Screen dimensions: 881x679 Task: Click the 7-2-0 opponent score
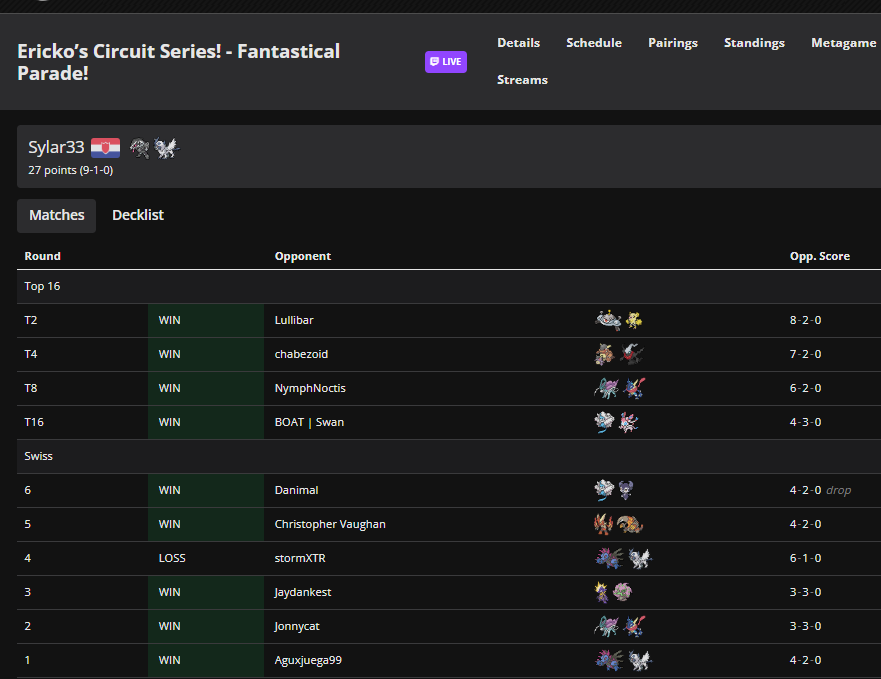click(x=805, y=354)
